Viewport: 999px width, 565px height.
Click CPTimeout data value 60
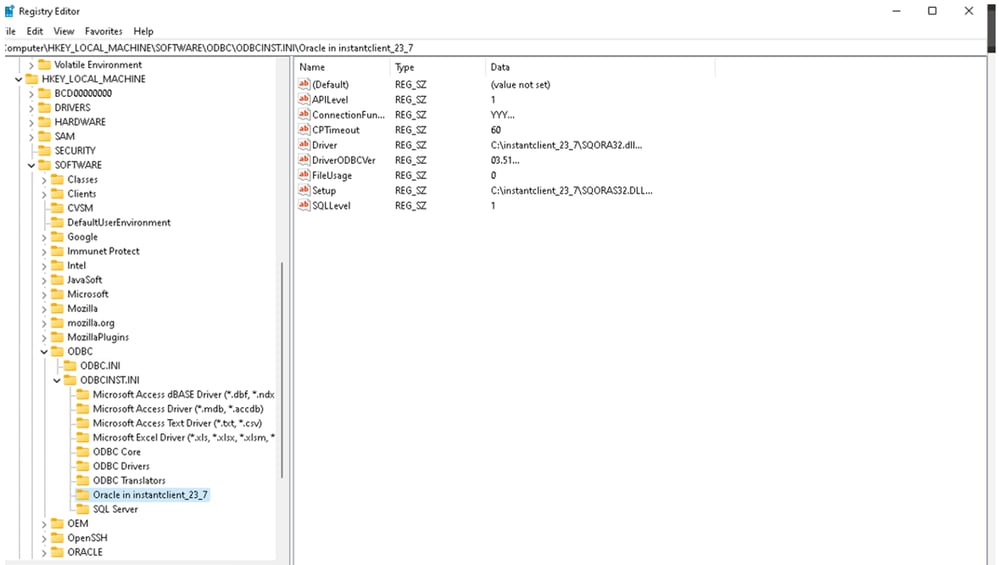coord(496,129)
